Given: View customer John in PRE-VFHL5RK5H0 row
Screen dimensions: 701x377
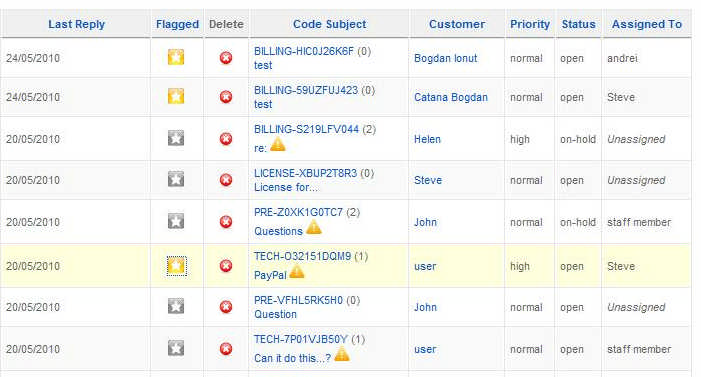Looking at the screenshot, I should (x=425, y=307).
